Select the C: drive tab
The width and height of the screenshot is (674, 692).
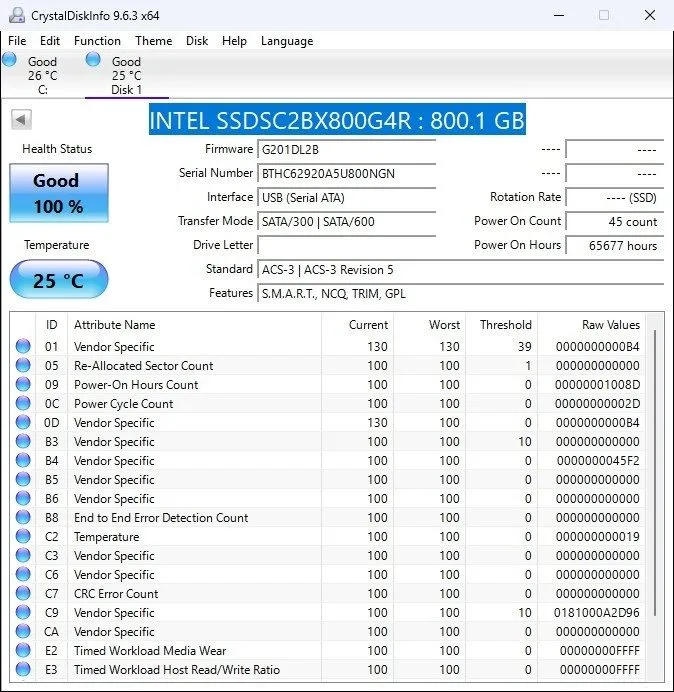click(42, 75)
